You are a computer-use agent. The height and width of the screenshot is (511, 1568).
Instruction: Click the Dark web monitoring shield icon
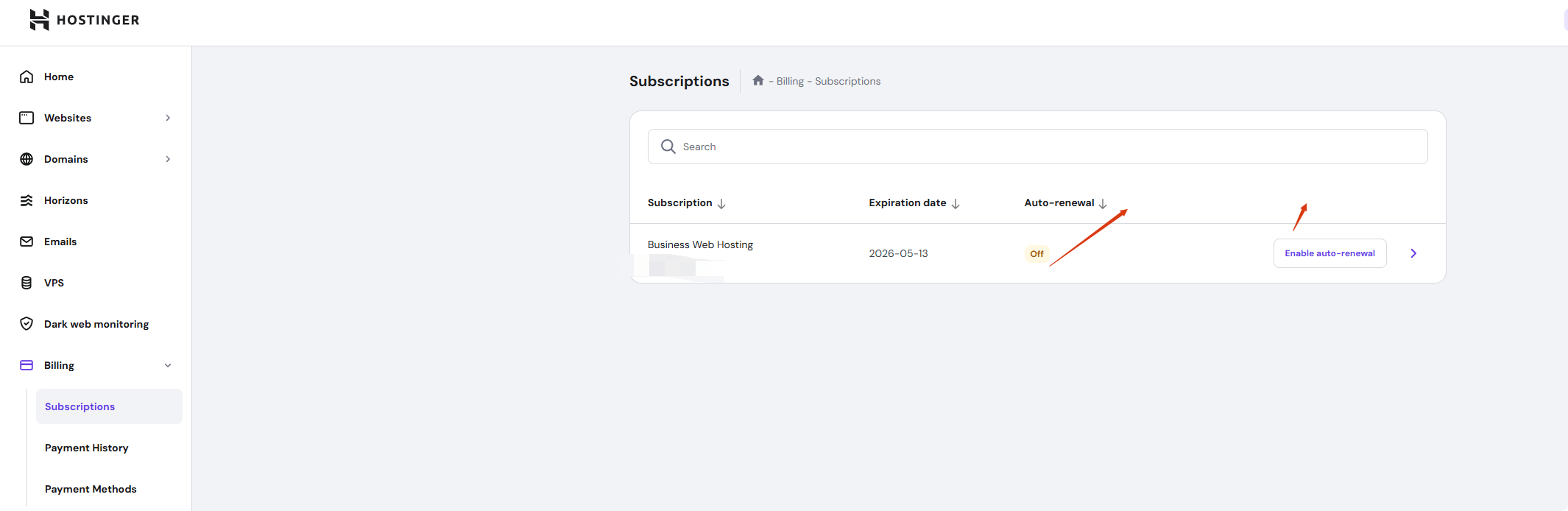click(x=27, y=324)
